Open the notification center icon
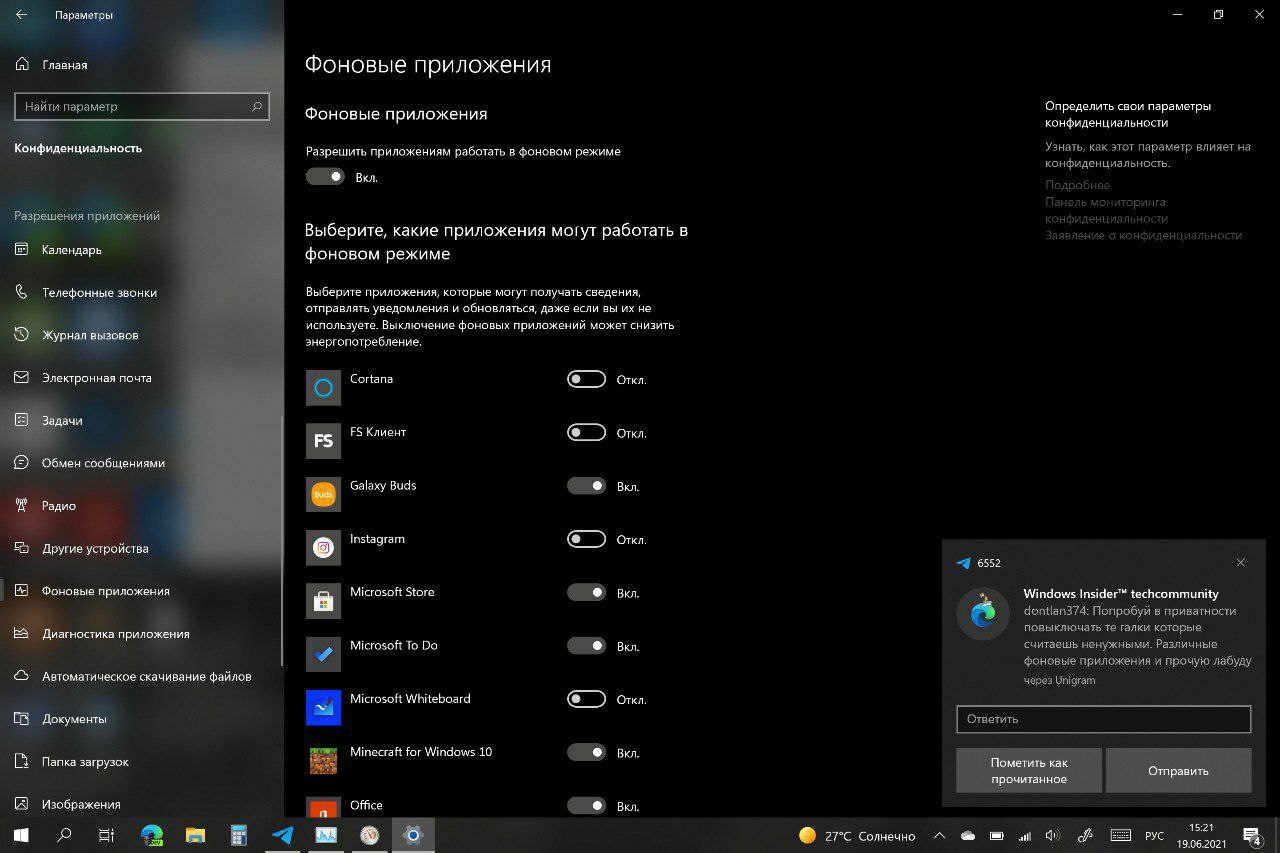Screen dimensions: 1280x853 (1252, 835)
